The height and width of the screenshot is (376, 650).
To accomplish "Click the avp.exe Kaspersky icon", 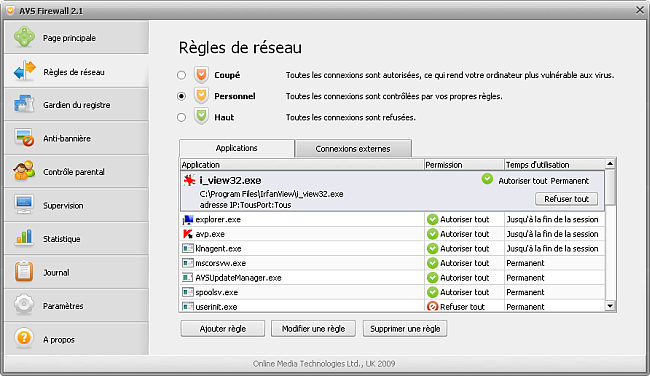I will pos(188,234).
